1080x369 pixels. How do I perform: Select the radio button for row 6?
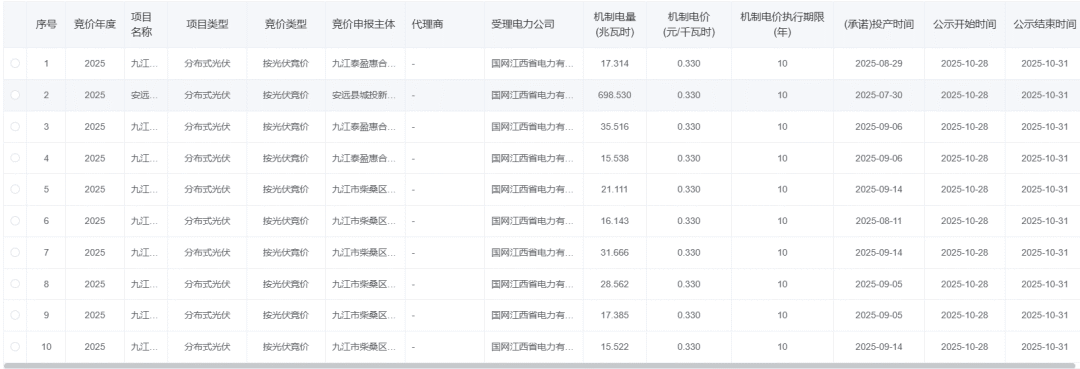[x=15, y=221]
